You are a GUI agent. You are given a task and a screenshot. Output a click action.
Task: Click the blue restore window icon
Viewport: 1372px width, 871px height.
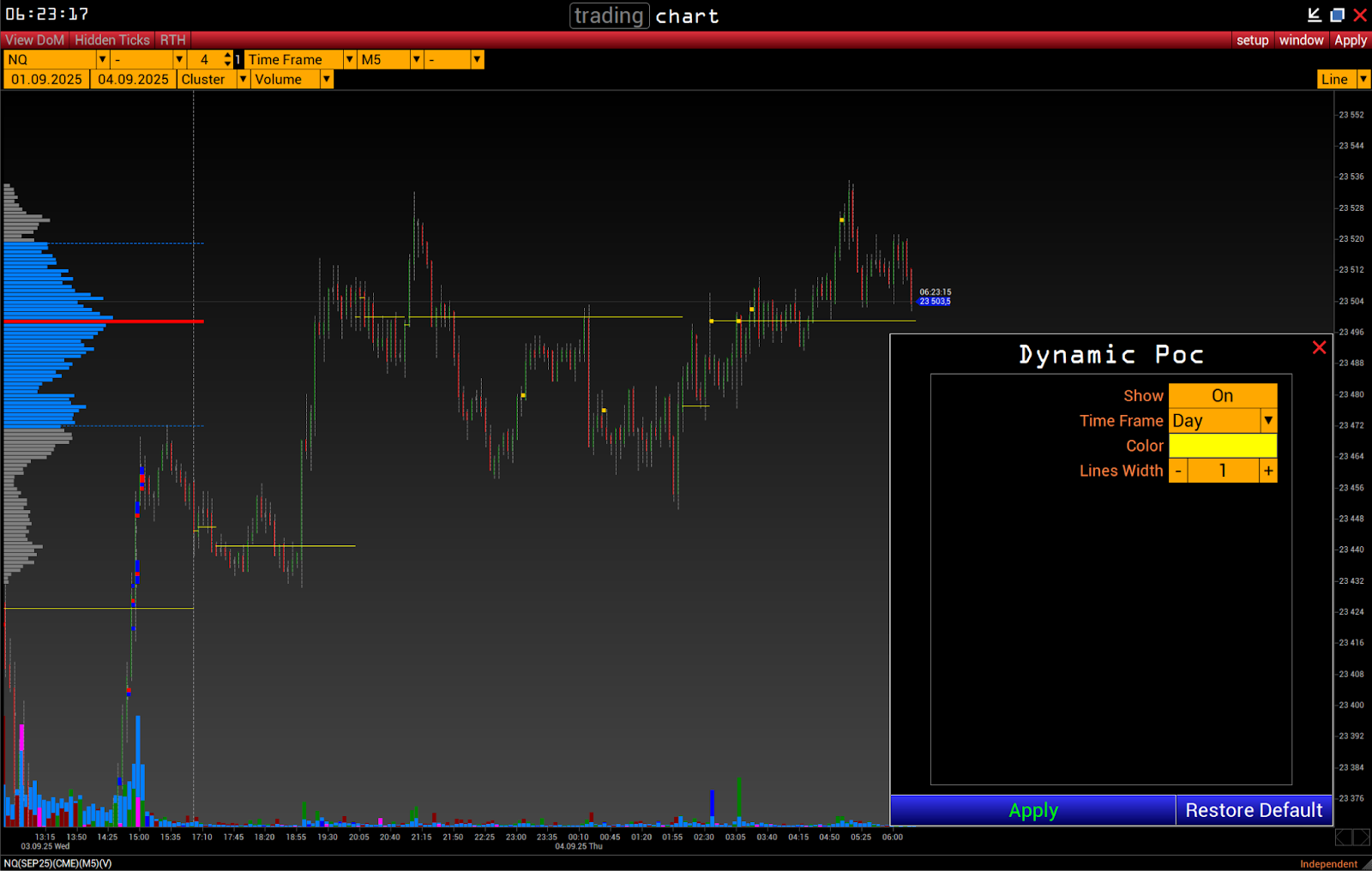(x=1337, y=15)
